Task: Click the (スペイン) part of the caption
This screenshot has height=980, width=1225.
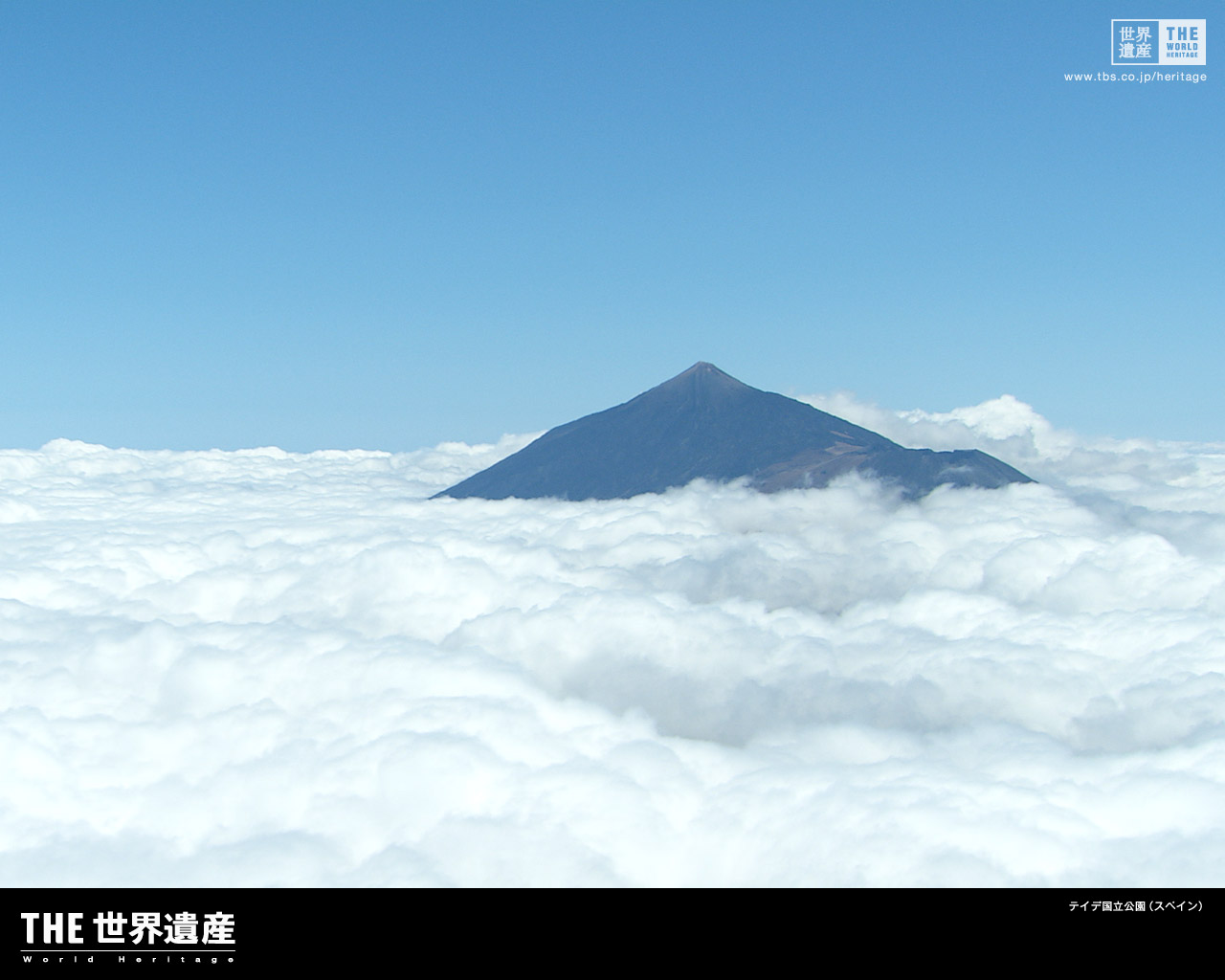Action: point(1175,905)
